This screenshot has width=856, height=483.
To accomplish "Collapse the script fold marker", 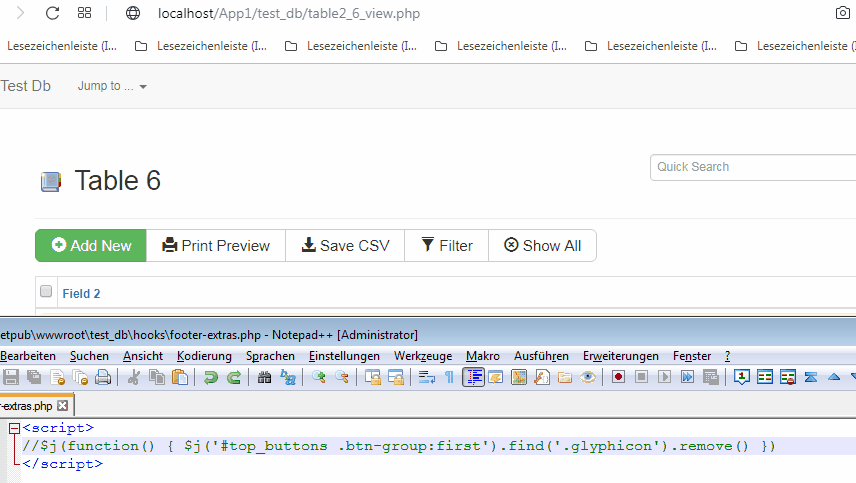I will click(x=15, y=428).
